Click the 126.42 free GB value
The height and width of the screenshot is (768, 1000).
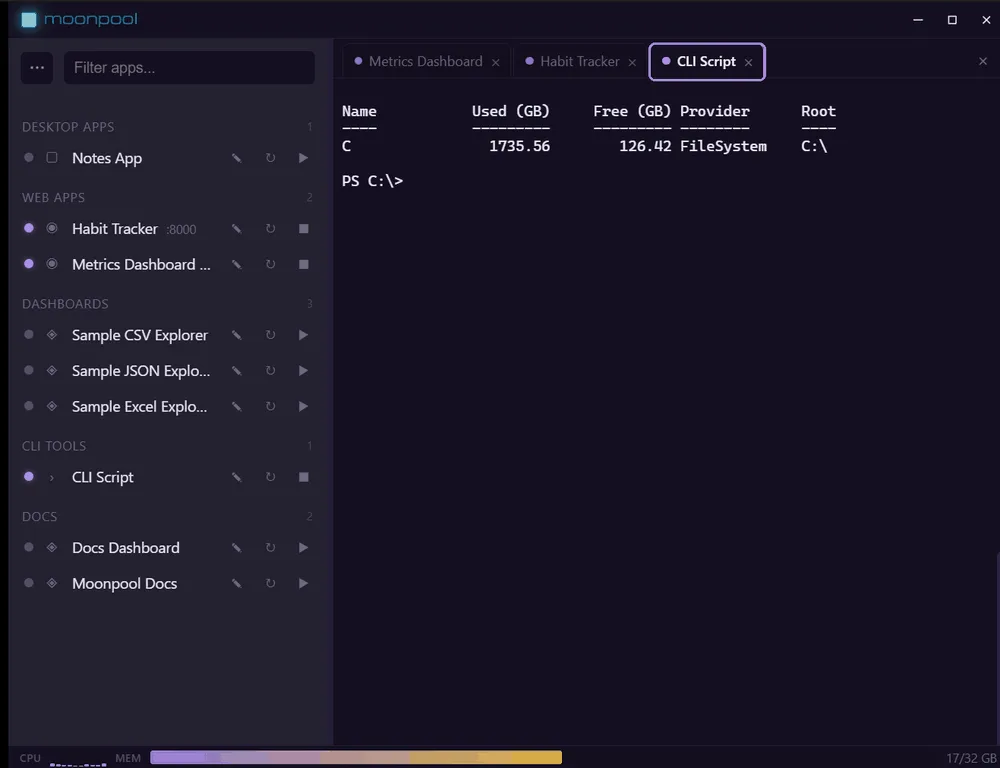(x=645, y=146)
